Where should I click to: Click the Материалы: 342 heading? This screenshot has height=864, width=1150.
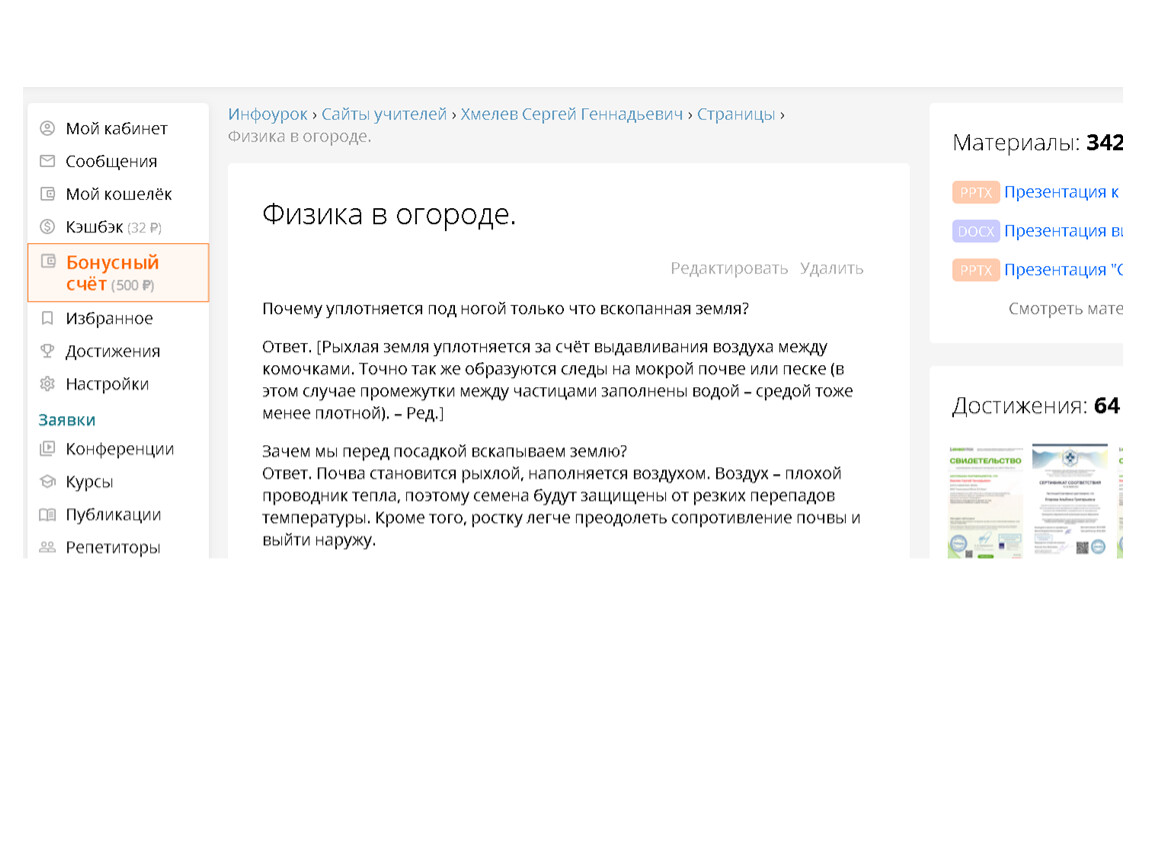pos(1038,142)
